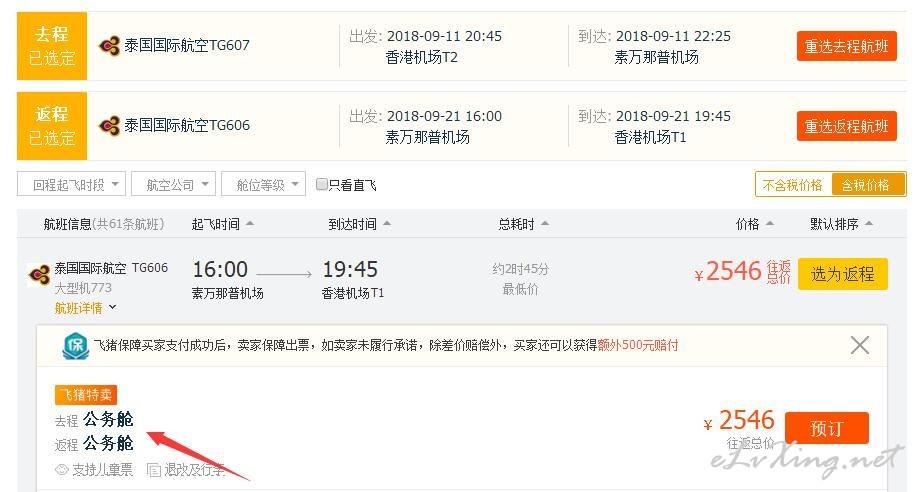Click Thai Airways logo beside TG607
Screen dimensions: 915x492
[109, 46]
